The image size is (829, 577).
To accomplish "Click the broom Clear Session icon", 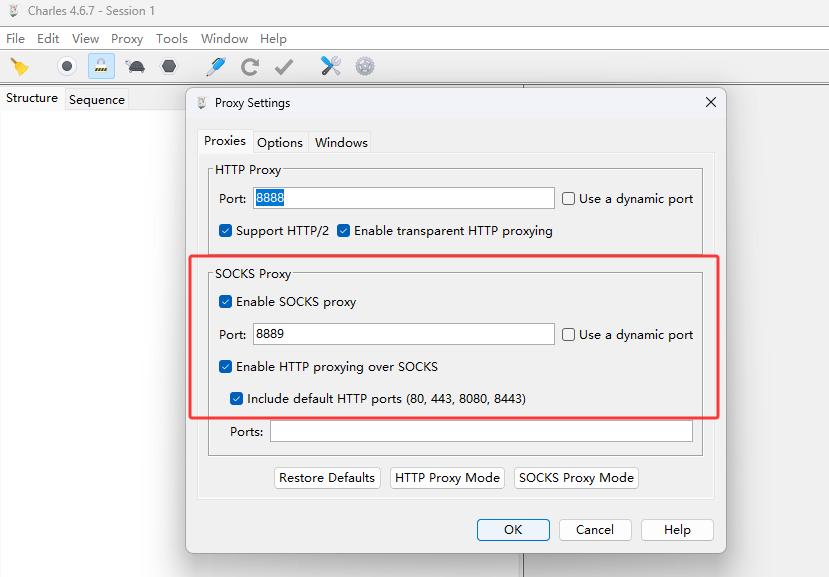I will pyautogui.click(x=20, y=67).
